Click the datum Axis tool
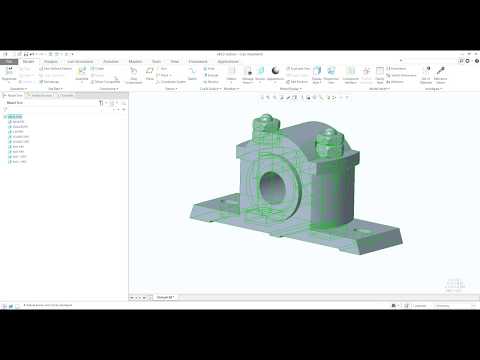 point(162,68)
